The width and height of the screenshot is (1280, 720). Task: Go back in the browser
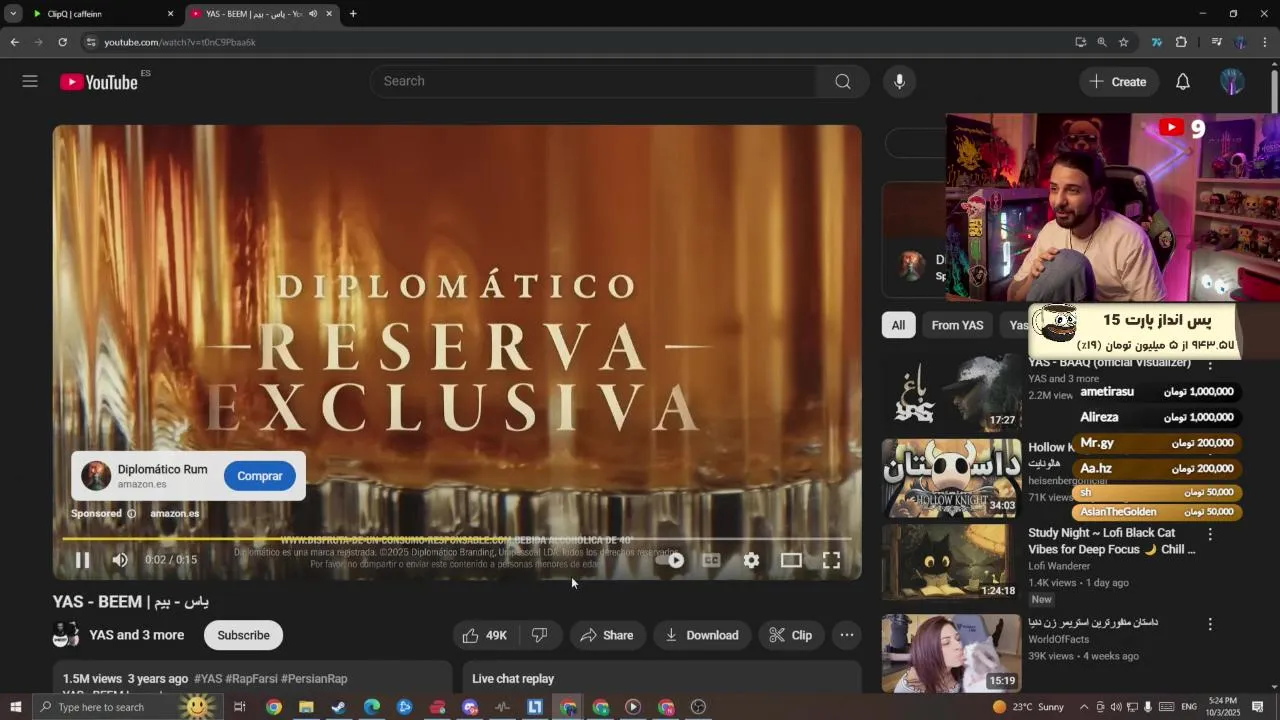pos(14,42)
